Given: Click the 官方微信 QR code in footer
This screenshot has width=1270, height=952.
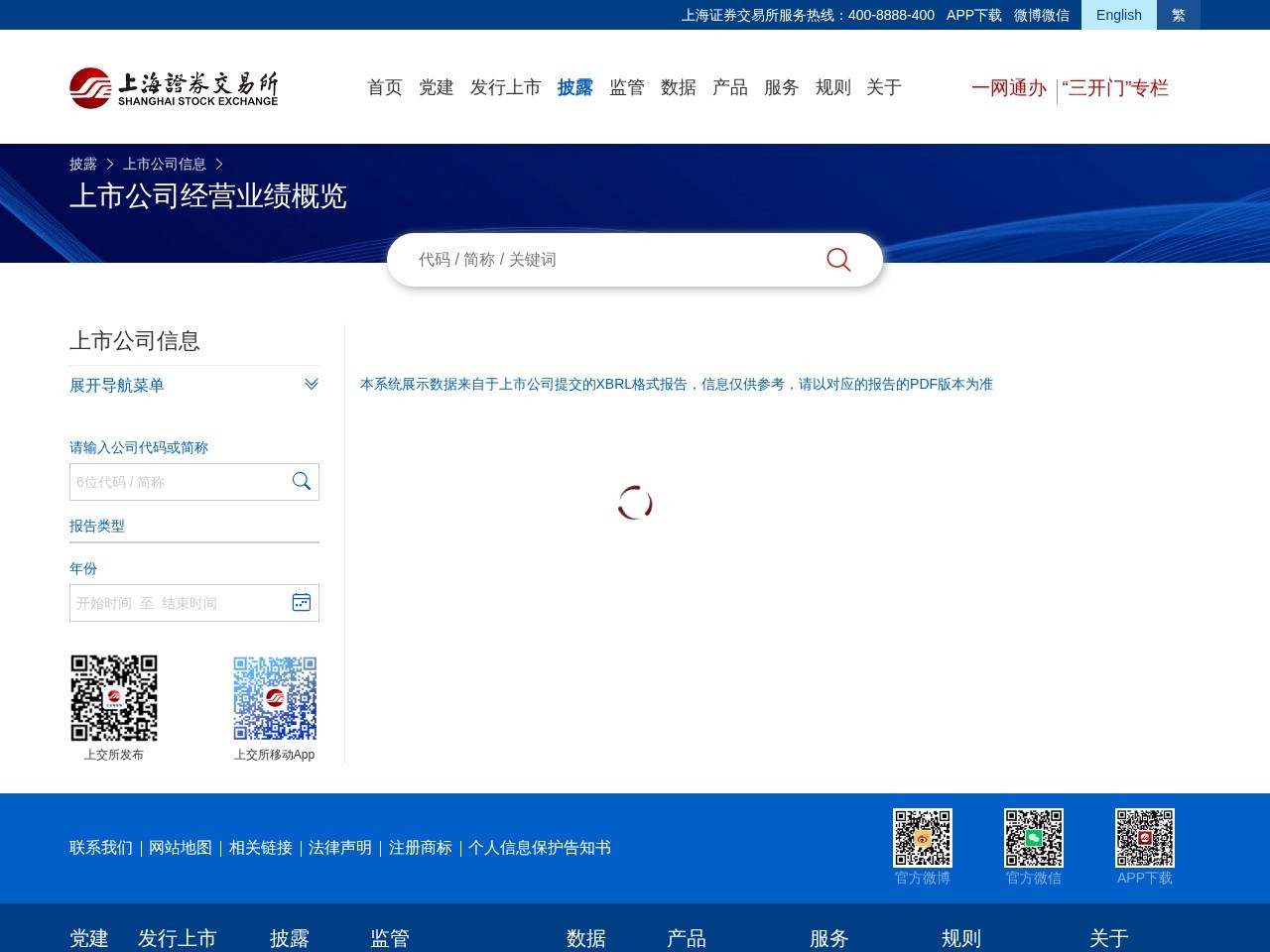Looking at the screenshot, I should tap(1034, 838).
